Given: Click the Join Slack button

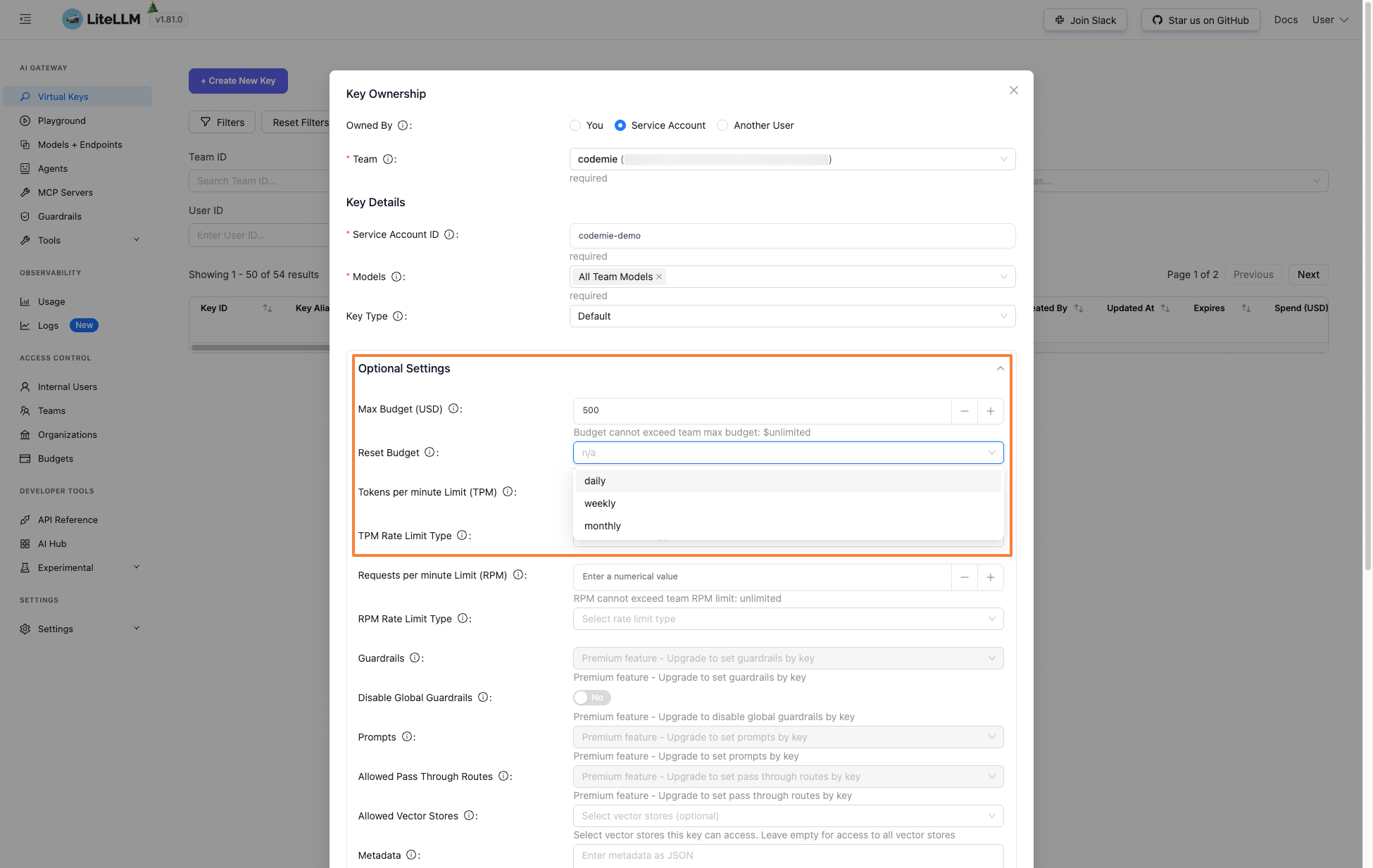Looking at the screenshot, I should 1085,20.
